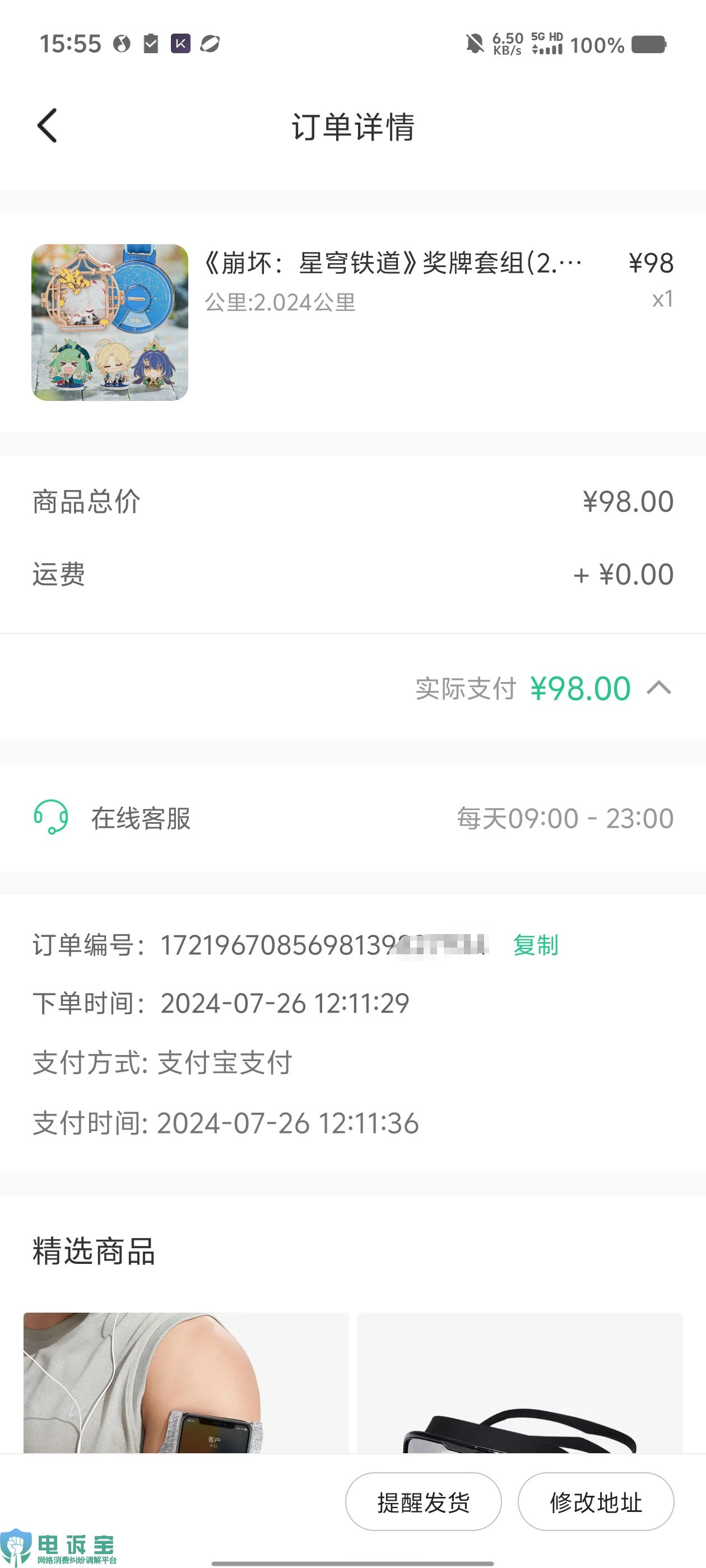The image size is (706, 1568).
Task: Tap the back arrow icon
Action: coord(47,126)
